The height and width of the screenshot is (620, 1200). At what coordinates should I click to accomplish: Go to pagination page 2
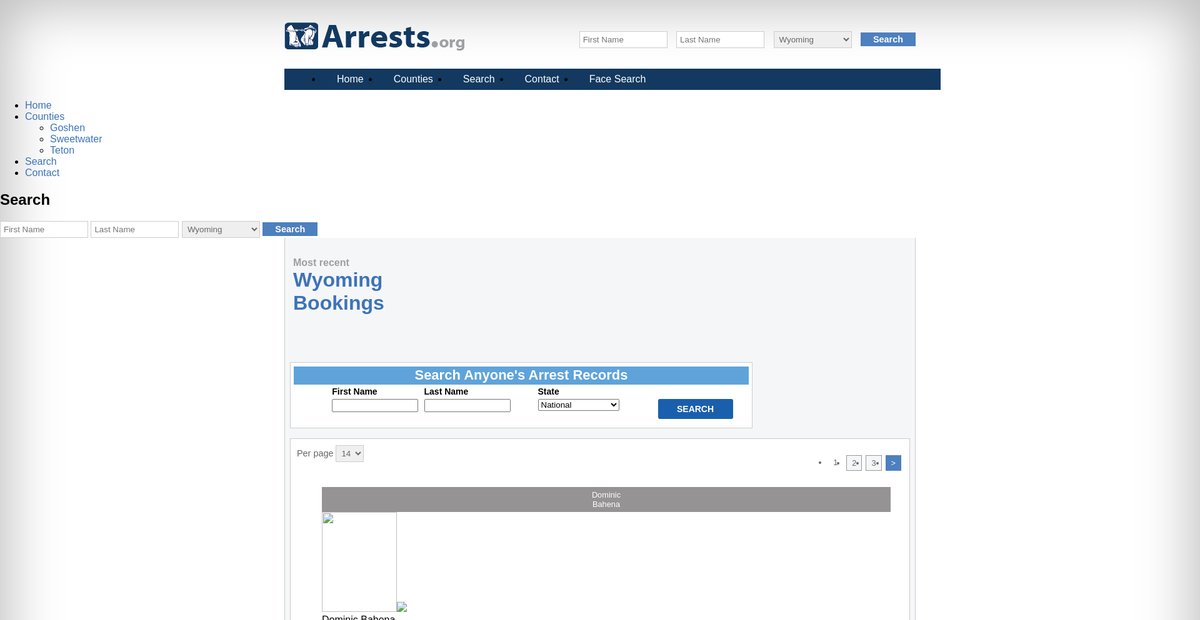point(854,463)
